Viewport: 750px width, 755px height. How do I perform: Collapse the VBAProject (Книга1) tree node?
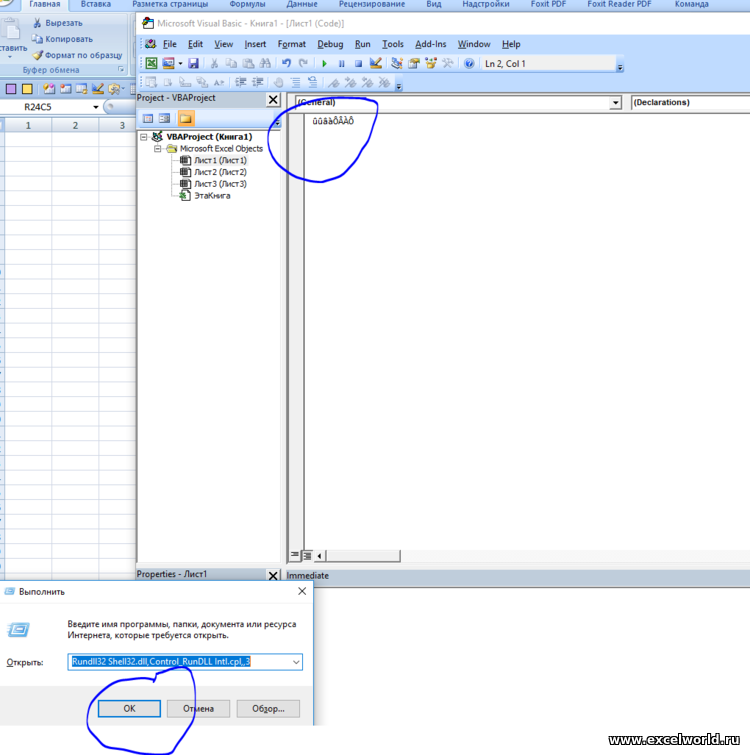(x=144, y=137)
